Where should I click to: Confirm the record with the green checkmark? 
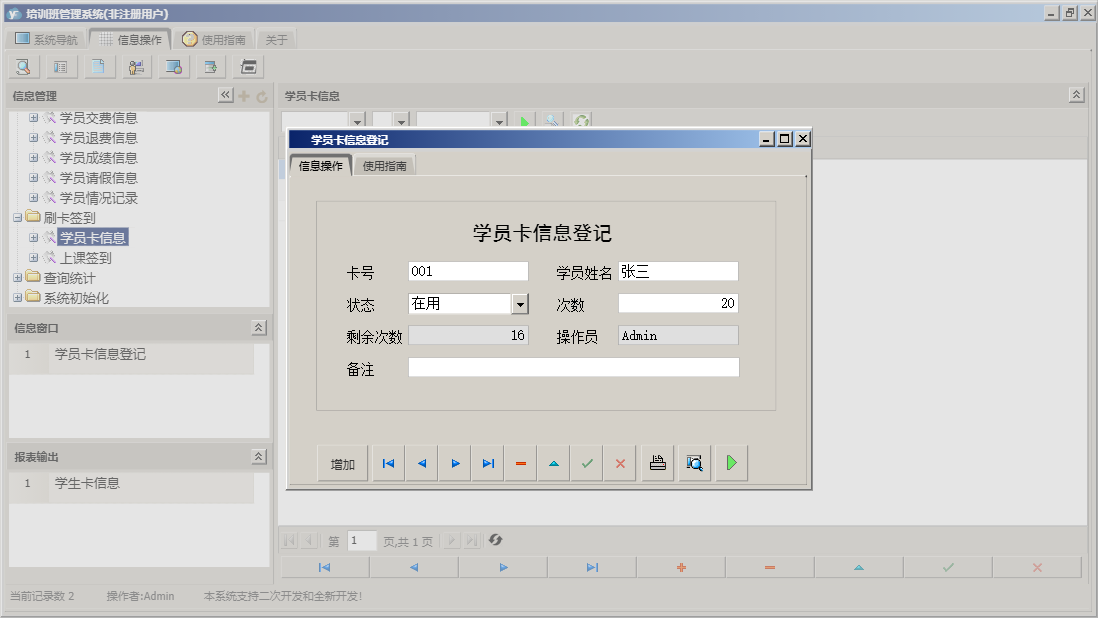pyautogui.click(x=587, y=462)
